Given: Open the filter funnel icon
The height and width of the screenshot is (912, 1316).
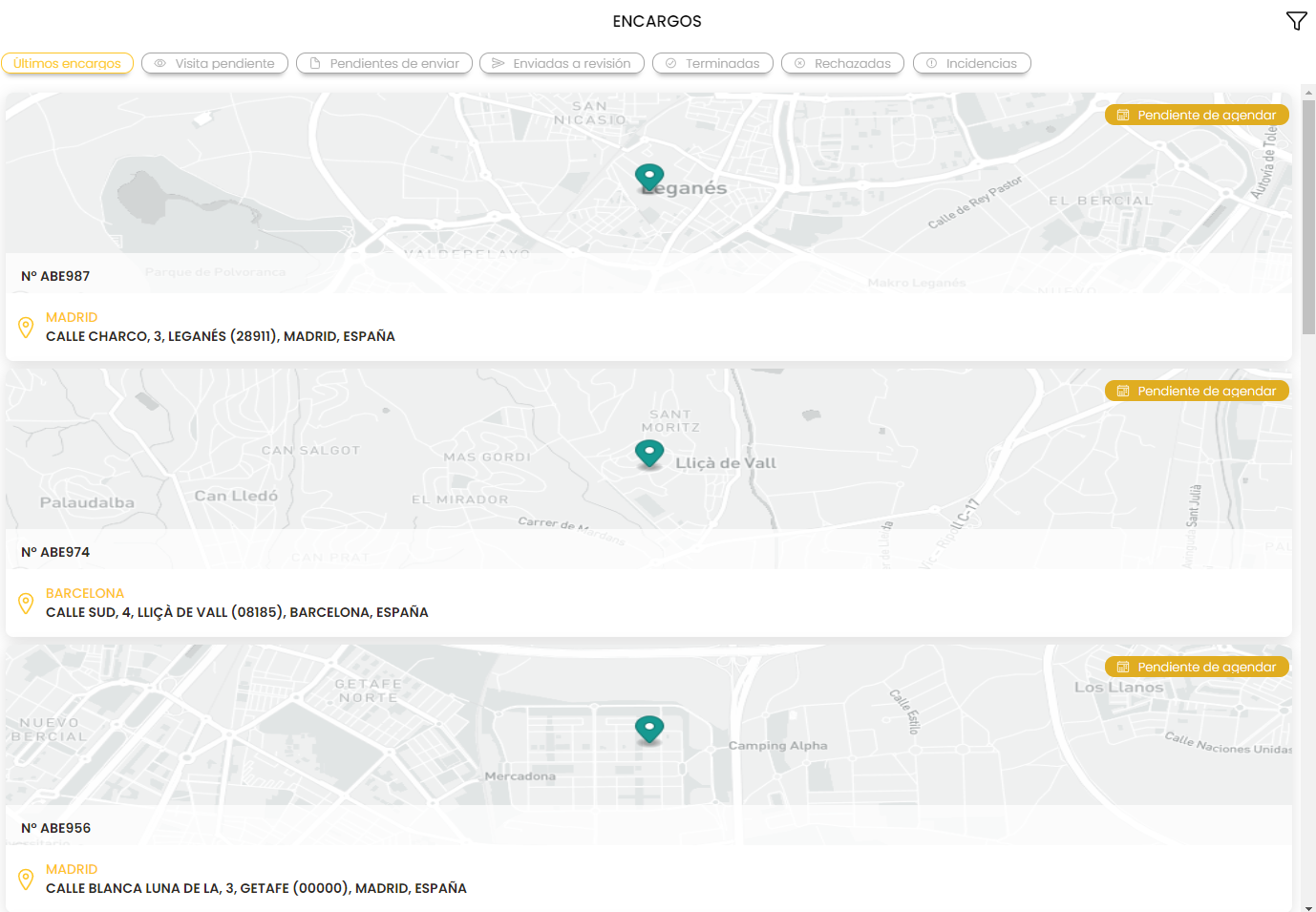Looking at the screenshot, I should 1296,21.
